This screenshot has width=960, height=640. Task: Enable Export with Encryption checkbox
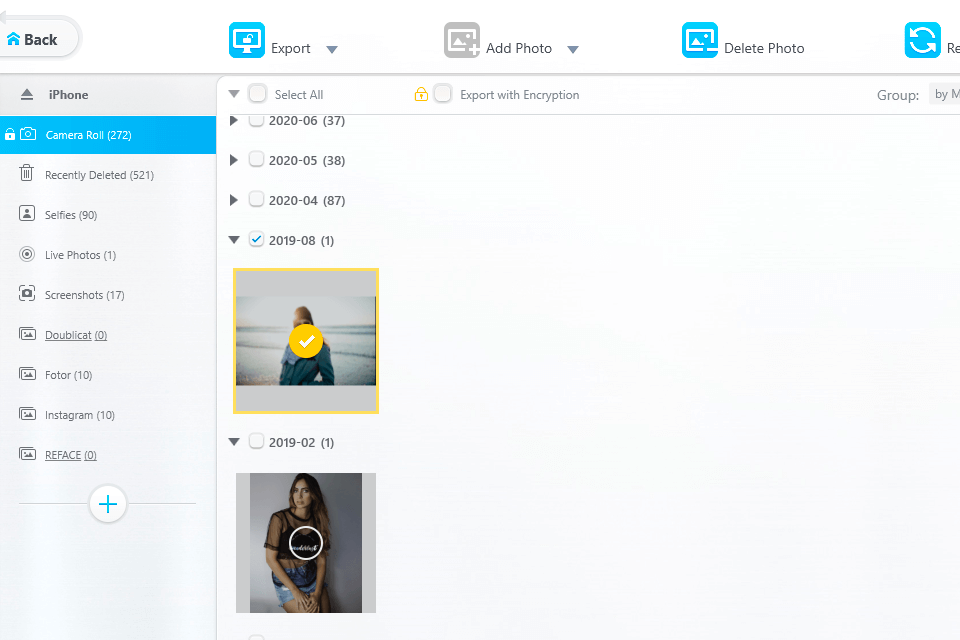pyautogui.click(x=443, y=94)
